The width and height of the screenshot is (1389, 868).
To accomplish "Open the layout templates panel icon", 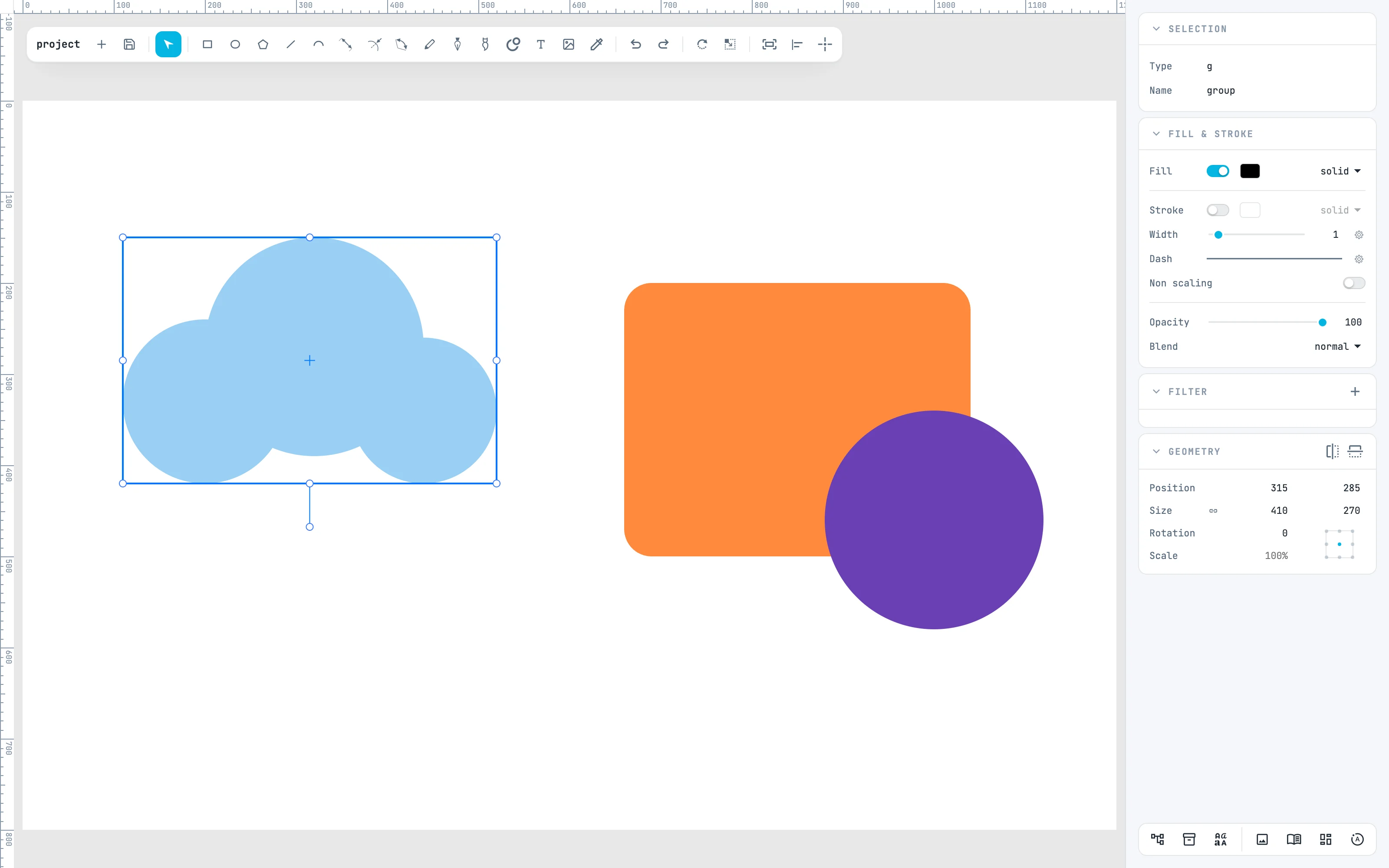I will point(1326,839).
